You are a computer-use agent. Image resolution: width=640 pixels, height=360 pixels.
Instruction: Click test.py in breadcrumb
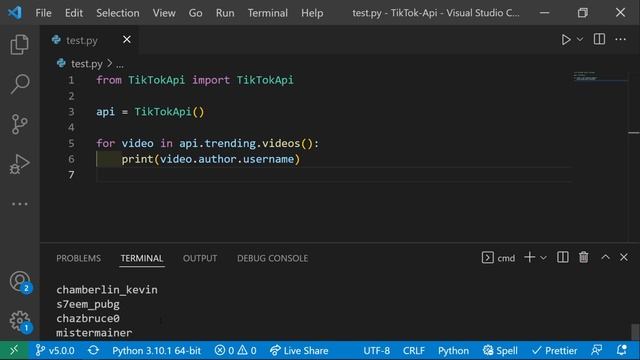(x=87, y=64)
